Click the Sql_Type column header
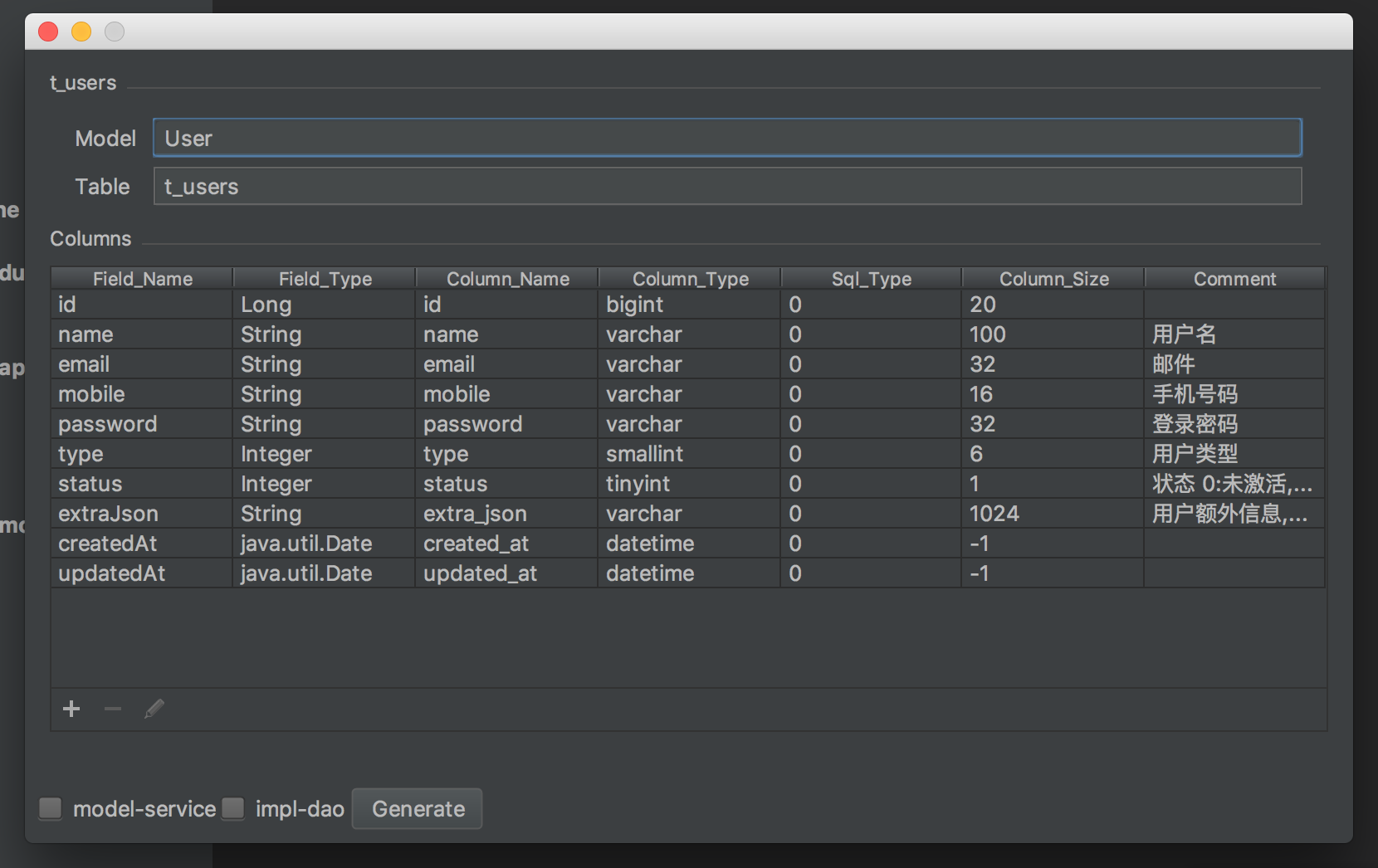The image size is (1378, 868). [x=872, y=279]
